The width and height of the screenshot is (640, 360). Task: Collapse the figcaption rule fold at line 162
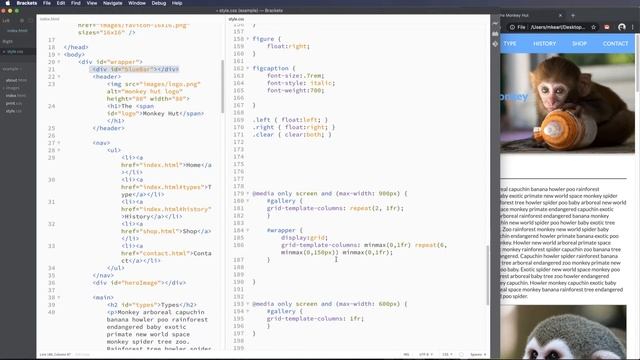[x=247, y=68]
